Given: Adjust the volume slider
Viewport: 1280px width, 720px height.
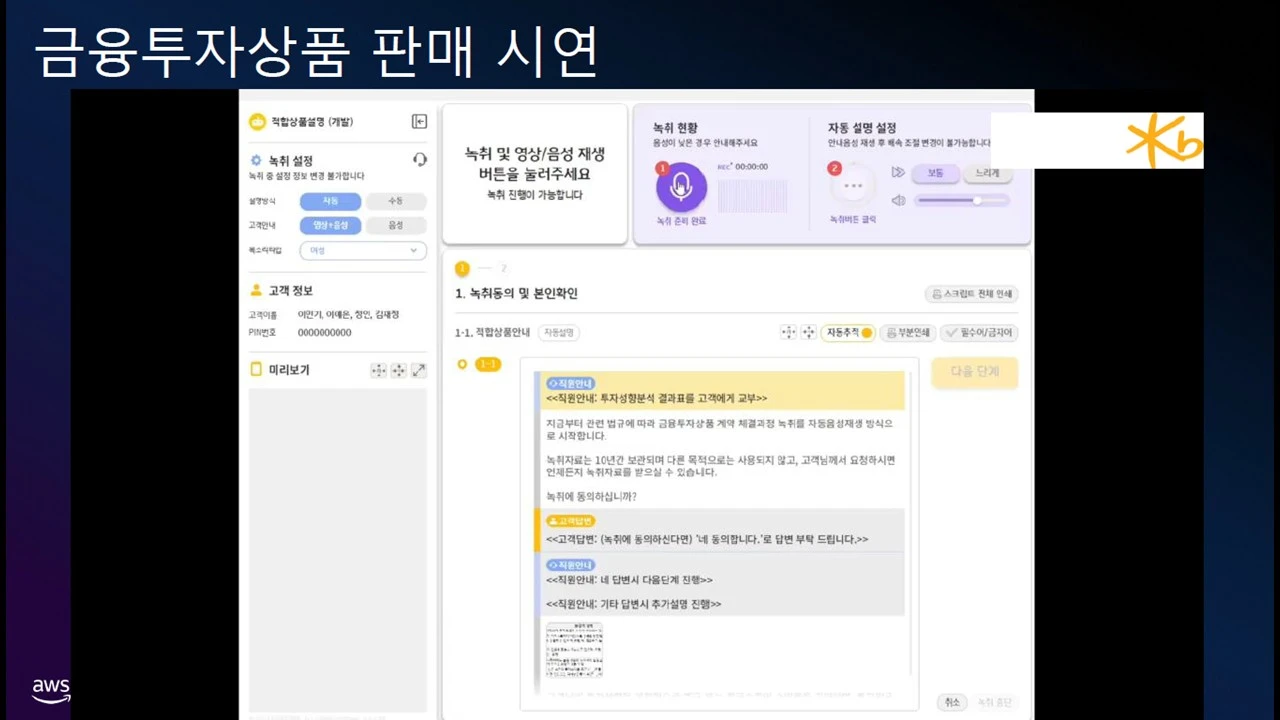Looking at the screenshot, I should pos(961,201).
